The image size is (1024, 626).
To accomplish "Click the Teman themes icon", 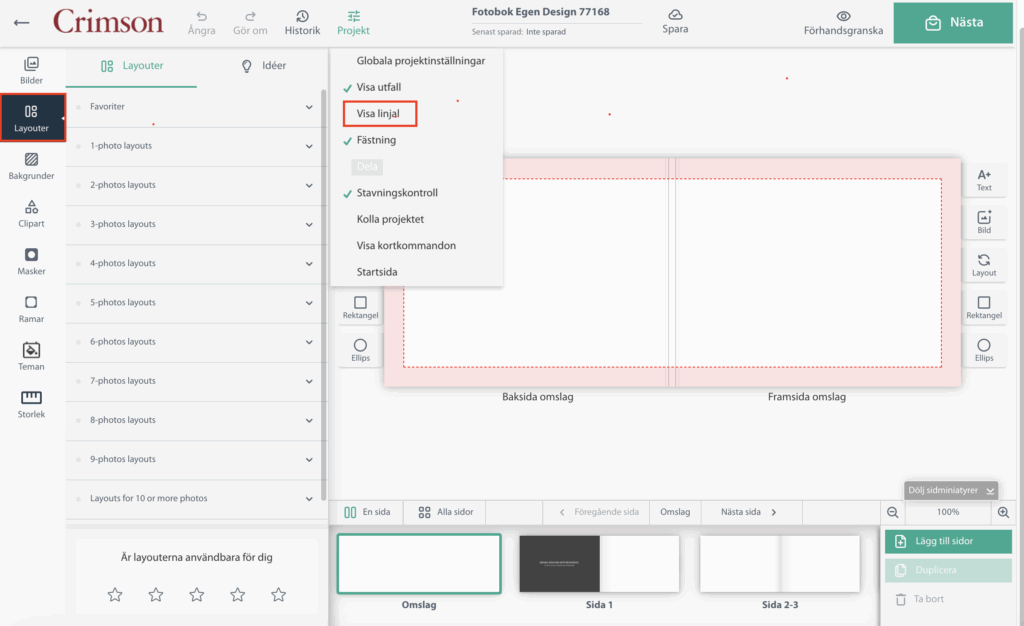I will coord(31,356).
